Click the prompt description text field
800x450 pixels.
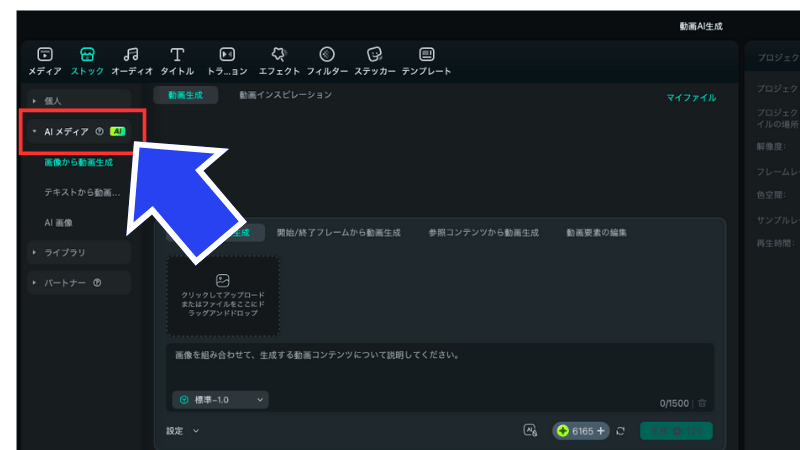tap(440, 365)
